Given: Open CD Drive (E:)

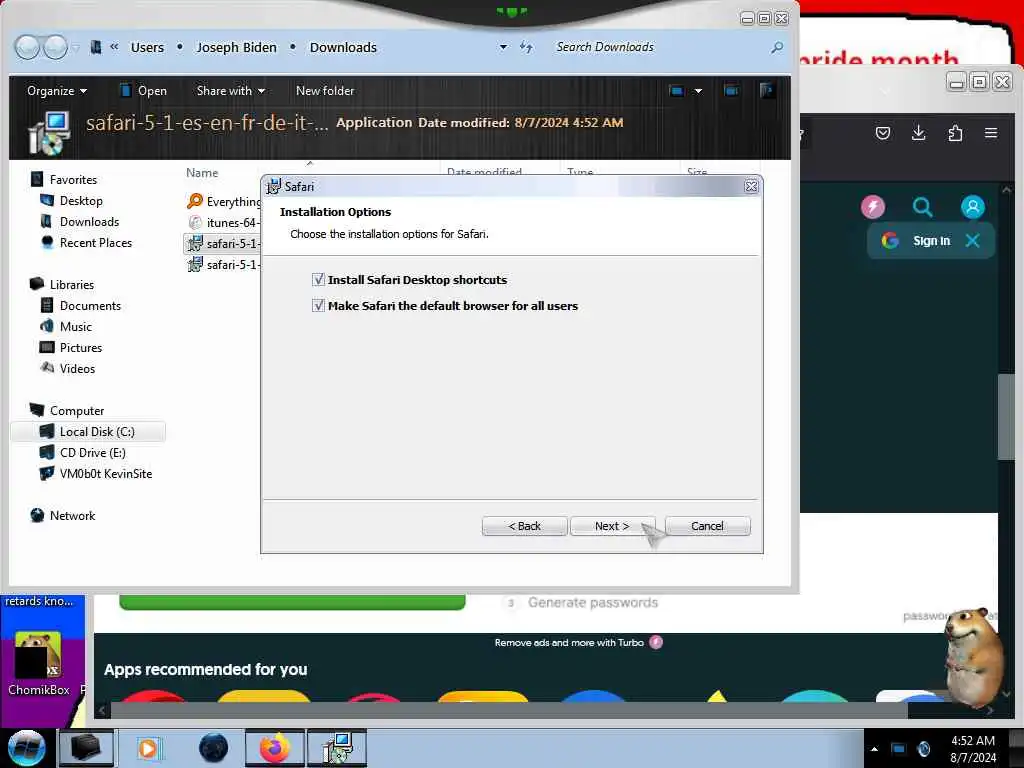Looking at the screenshot, I should coord(82,453).
